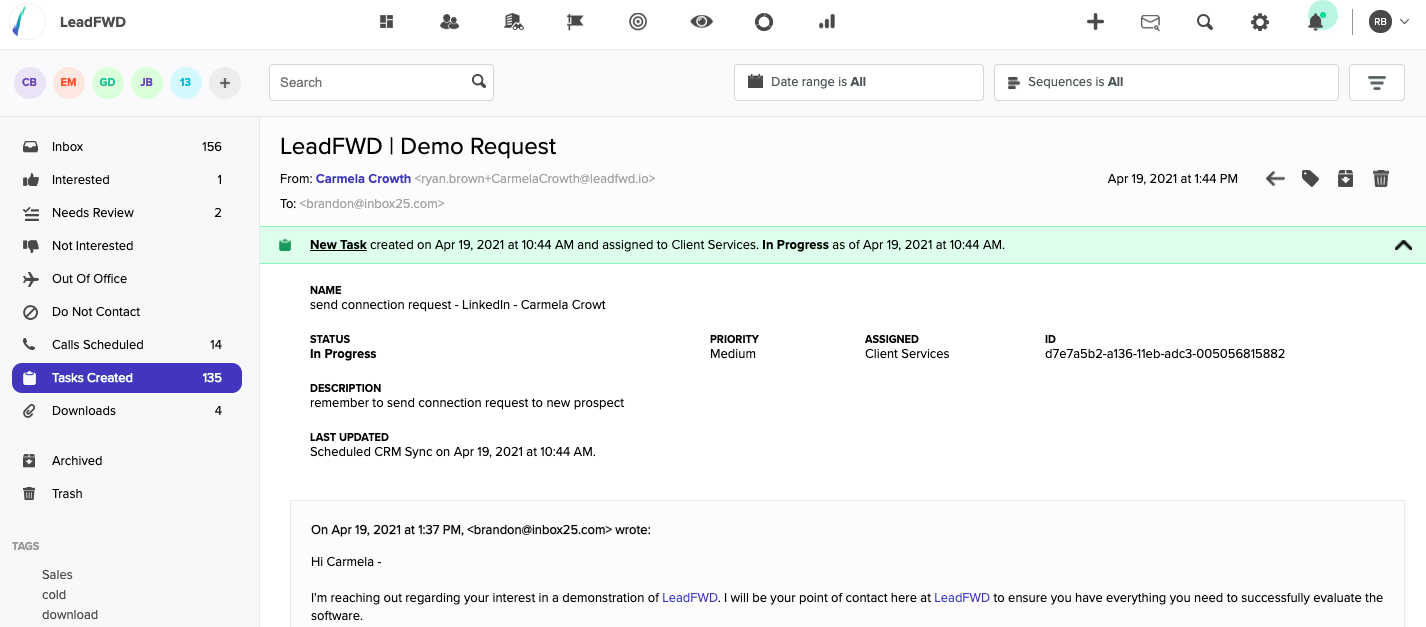Open the Archived folder
The width and height of the screenshot is (1426, 627).
click(127, 461)
